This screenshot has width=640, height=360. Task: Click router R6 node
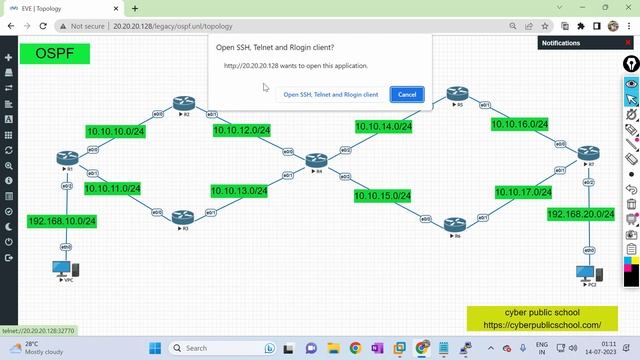tap(455, 225)
